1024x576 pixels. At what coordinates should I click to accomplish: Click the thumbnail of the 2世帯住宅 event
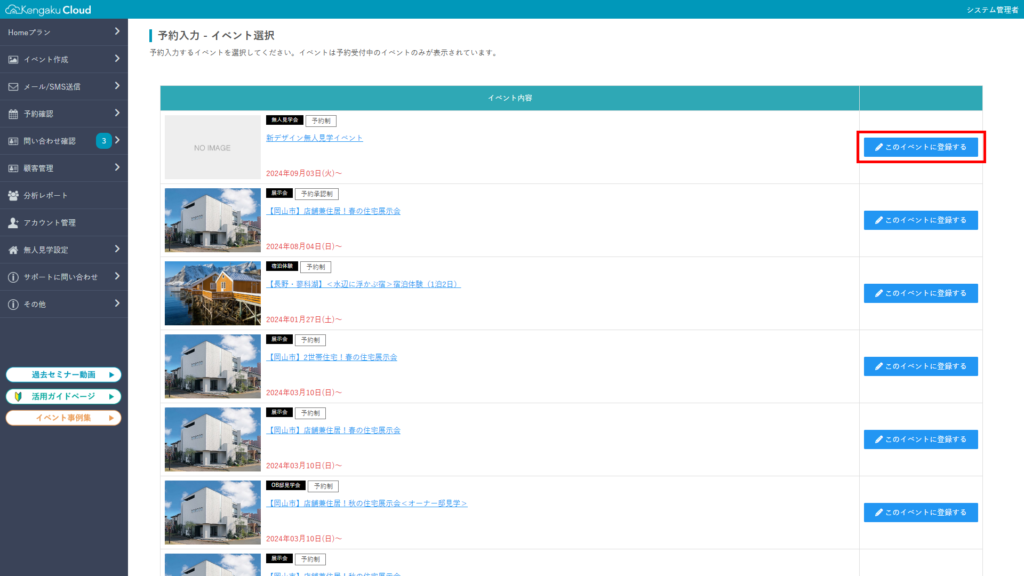(212, 366)
